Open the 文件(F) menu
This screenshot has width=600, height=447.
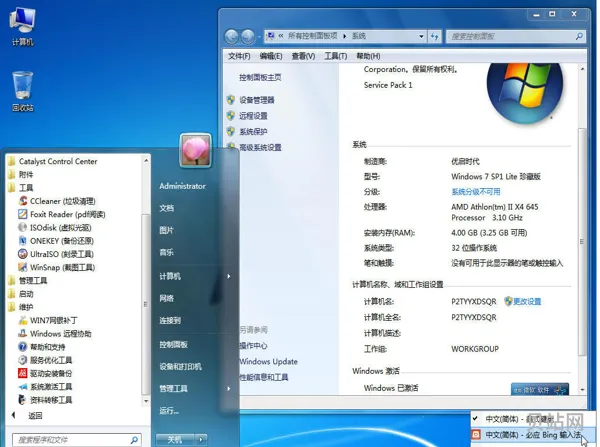[239, 56]
